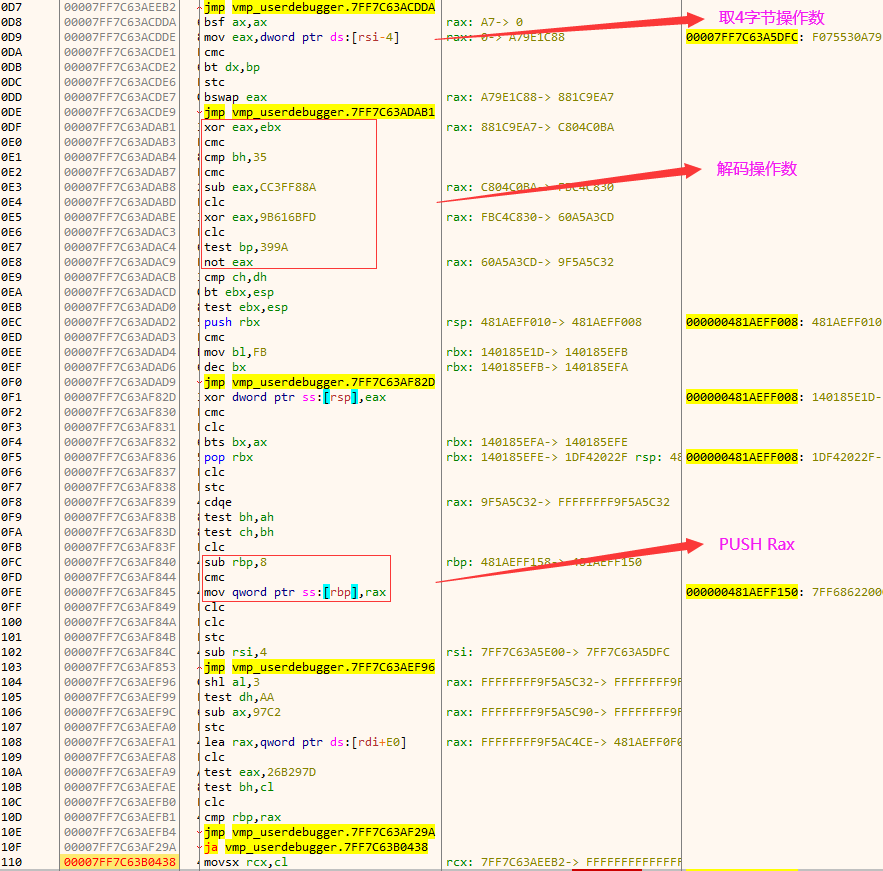The height and width of the screenshot is (871, 883).
Task: Select 'mov bl,FB' instruction
Action: [x=235, y=352]
